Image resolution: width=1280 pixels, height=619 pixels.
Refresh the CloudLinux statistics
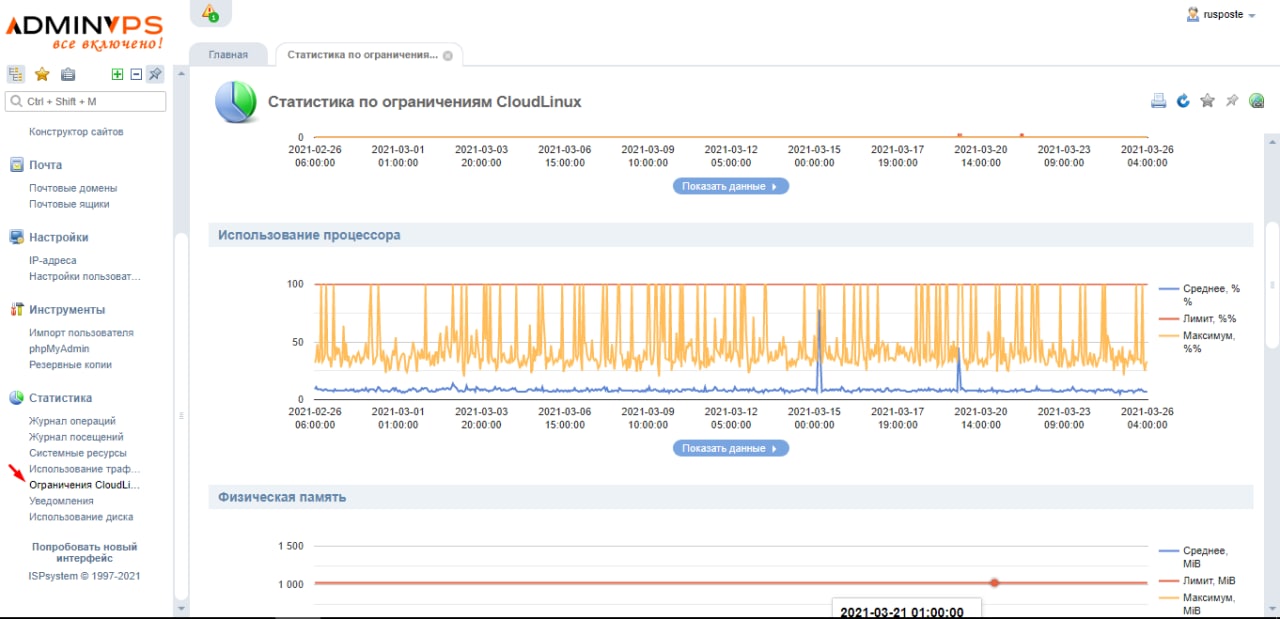[1183, 100]
